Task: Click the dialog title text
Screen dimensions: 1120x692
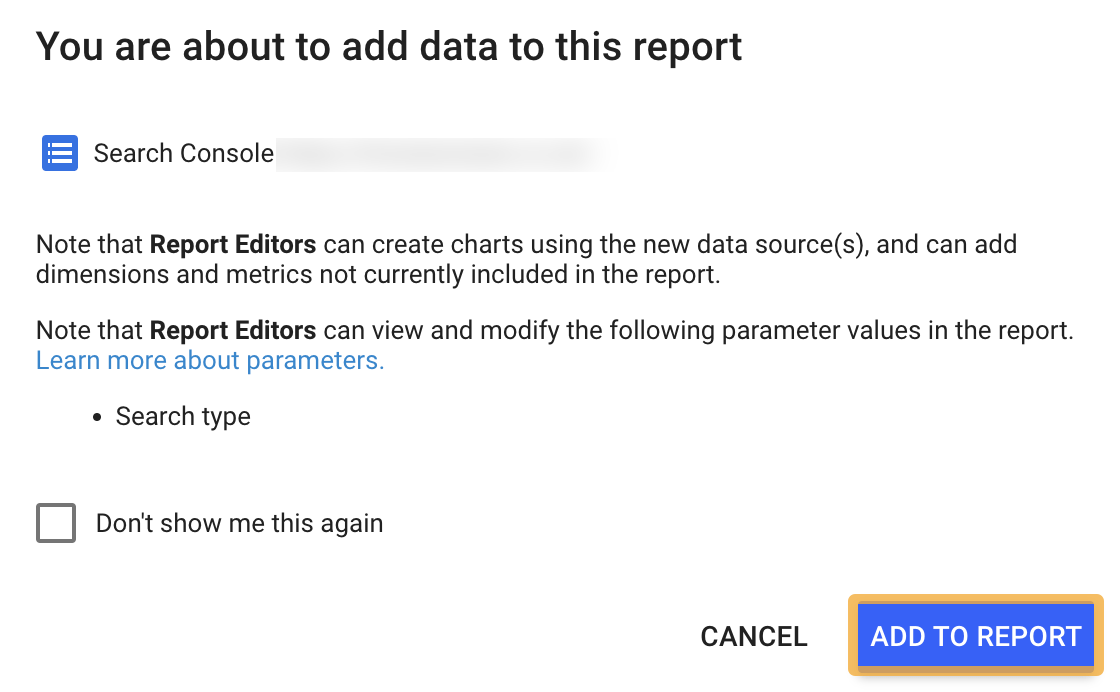Action: (390, 46)
